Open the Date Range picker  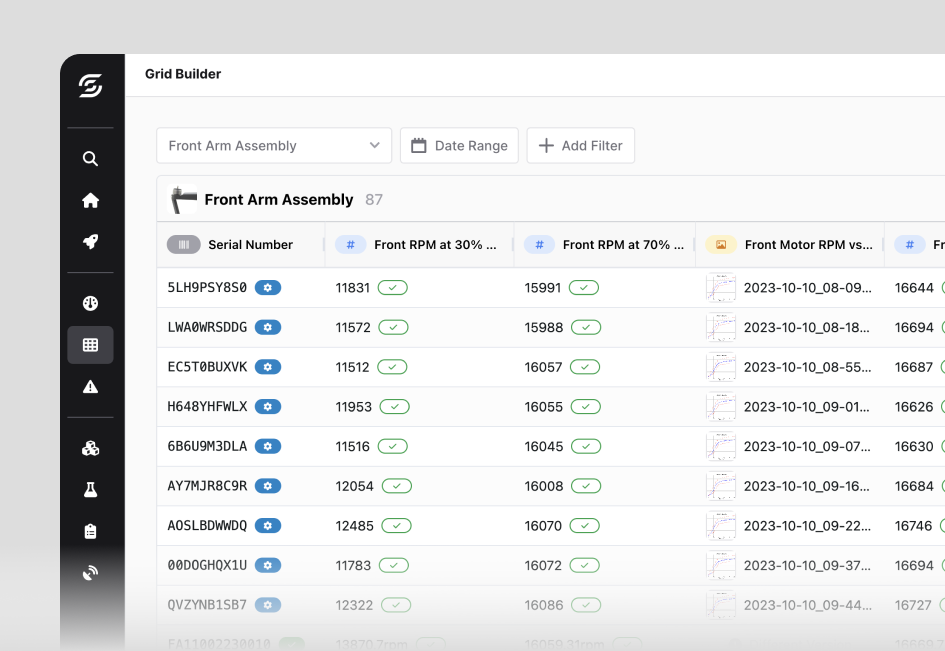point(459,145)
